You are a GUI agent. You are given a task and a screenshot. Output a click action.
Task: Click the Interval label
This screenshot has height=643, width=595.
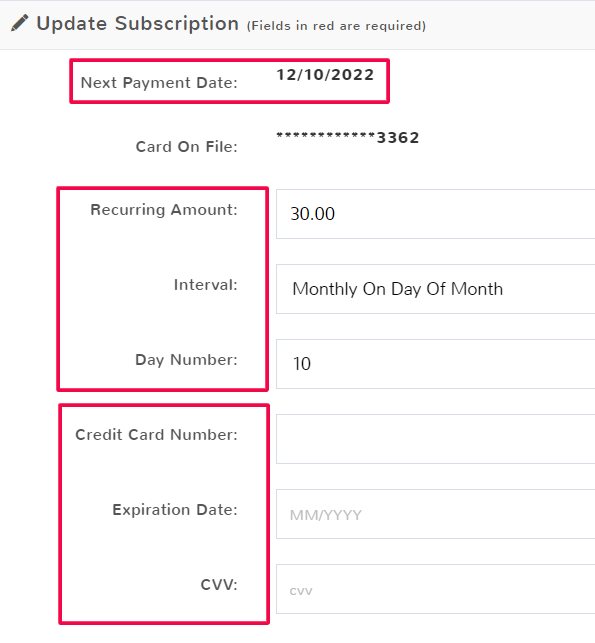click(x=206, y=285)
